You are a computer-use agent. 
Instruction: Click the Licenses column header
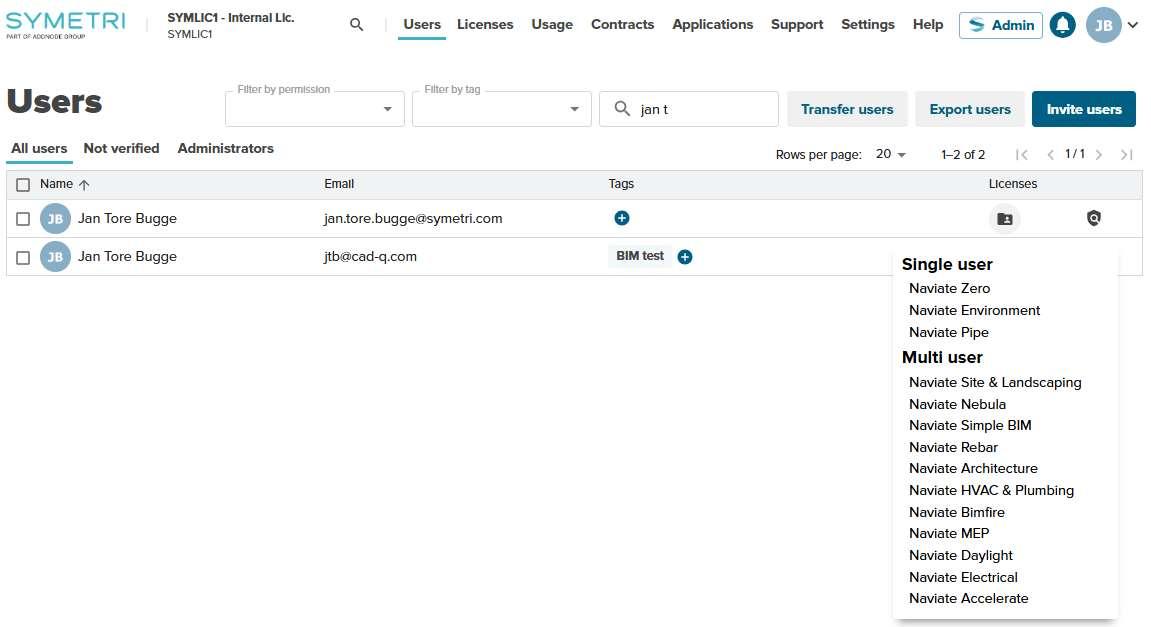(1012, 184)
